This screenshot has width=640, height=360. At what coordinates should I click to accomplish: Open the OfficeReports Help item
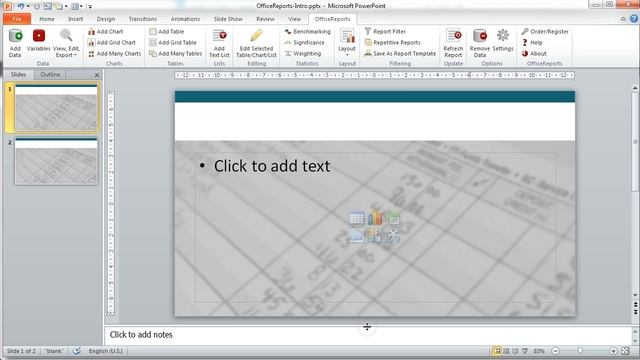point(532,42)
